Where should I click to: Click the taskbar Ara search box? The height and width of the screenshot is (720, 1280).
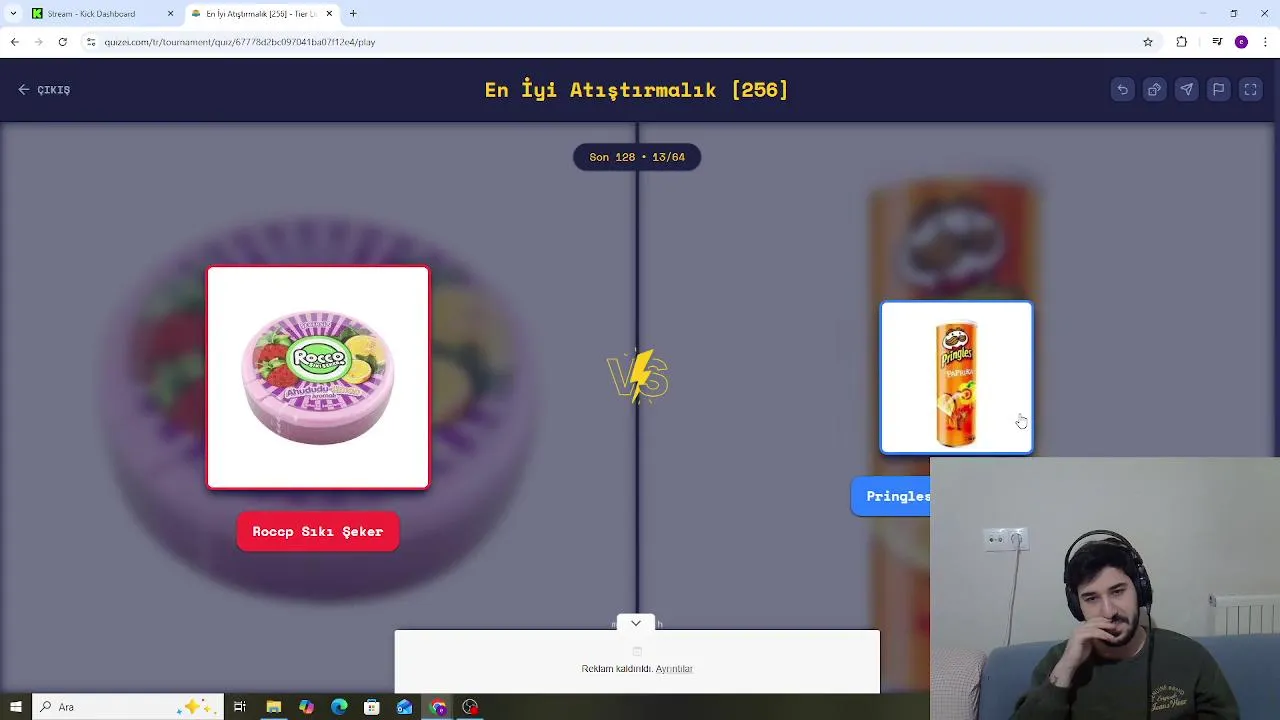(128, 707)
